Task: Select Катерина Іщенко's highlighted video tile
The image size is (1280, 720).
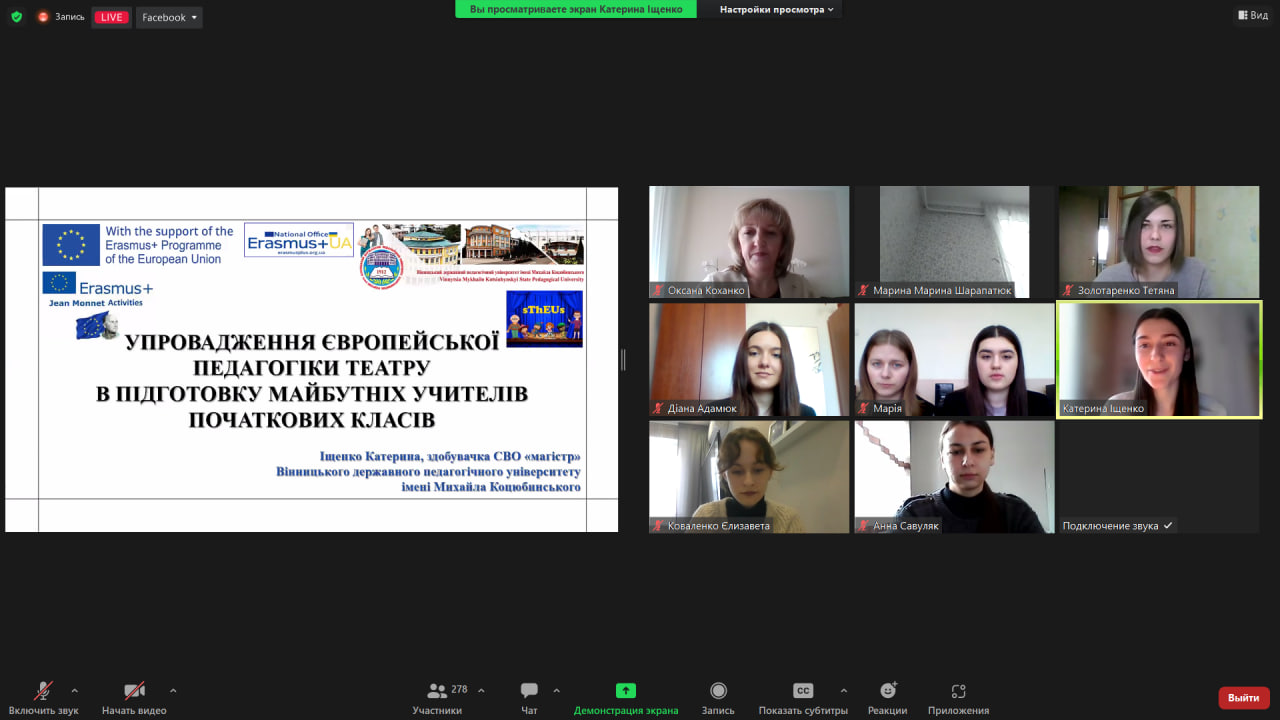Action: pos(1159,359)
